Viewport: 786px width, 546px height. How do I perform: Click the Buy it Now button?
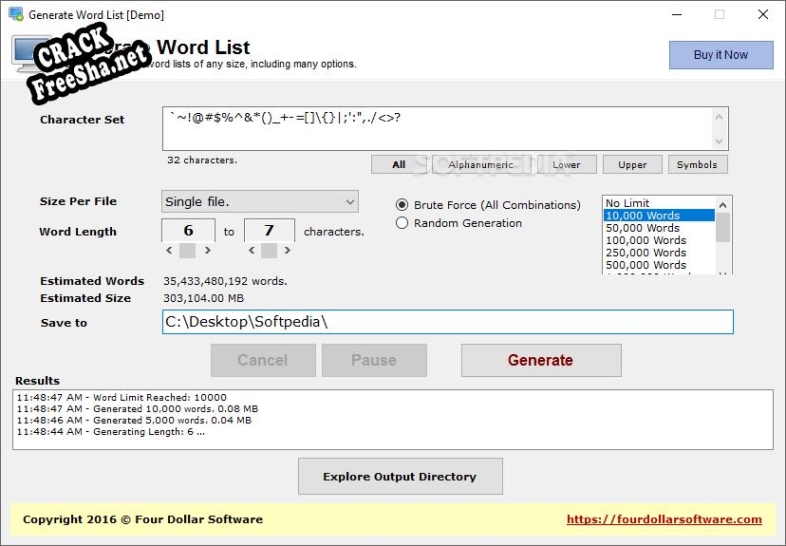click(721, 55)
